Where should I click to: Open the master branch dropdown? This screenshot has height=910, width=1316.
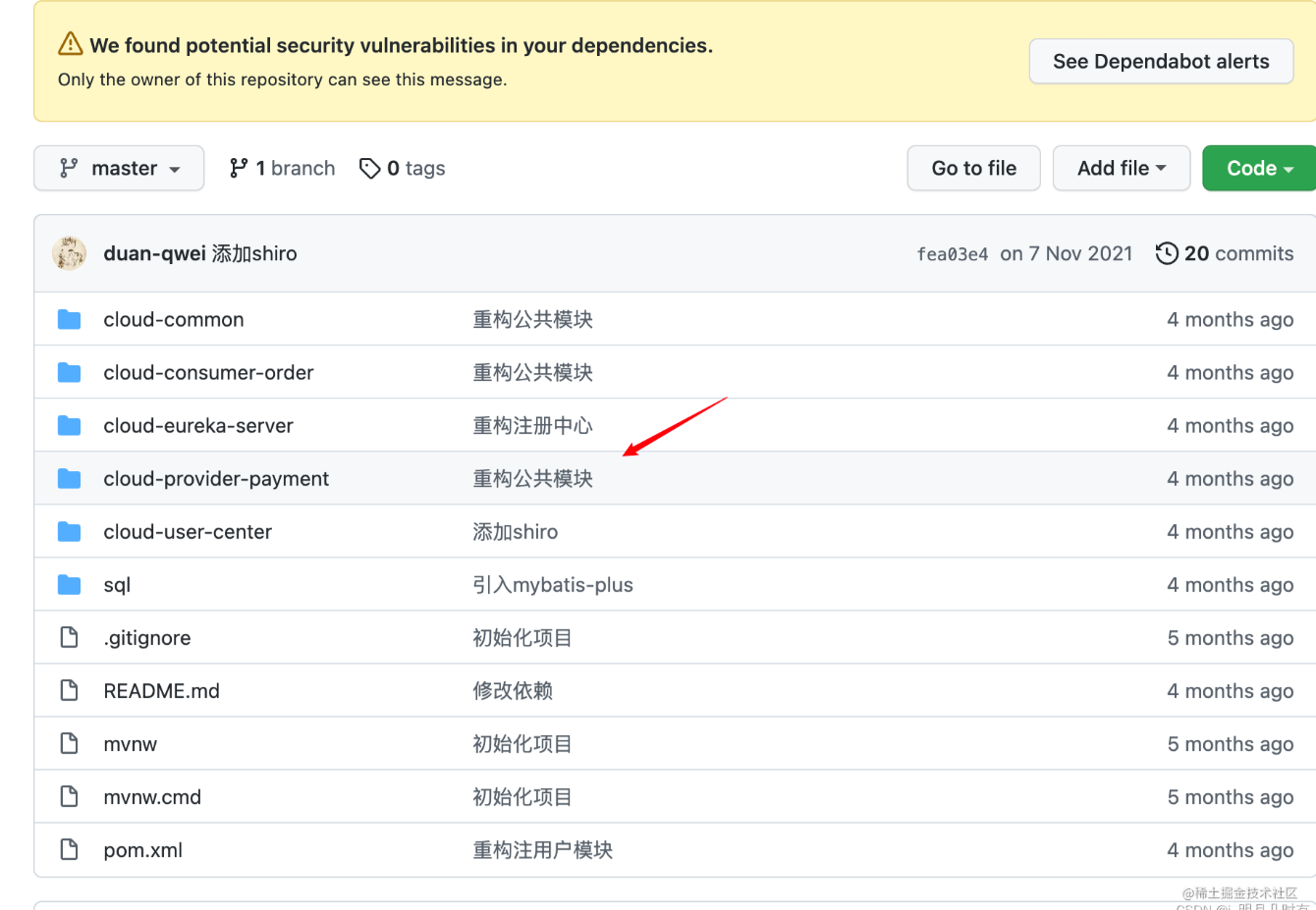118,168
